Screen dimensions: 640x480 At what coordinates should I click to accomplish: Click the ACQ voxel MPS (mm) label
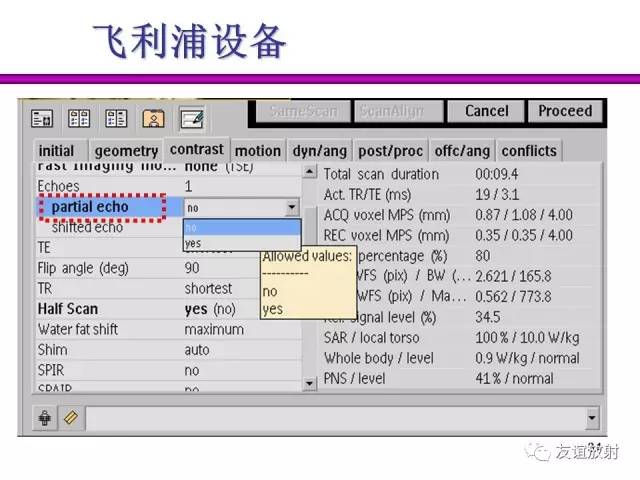point(387,215)
